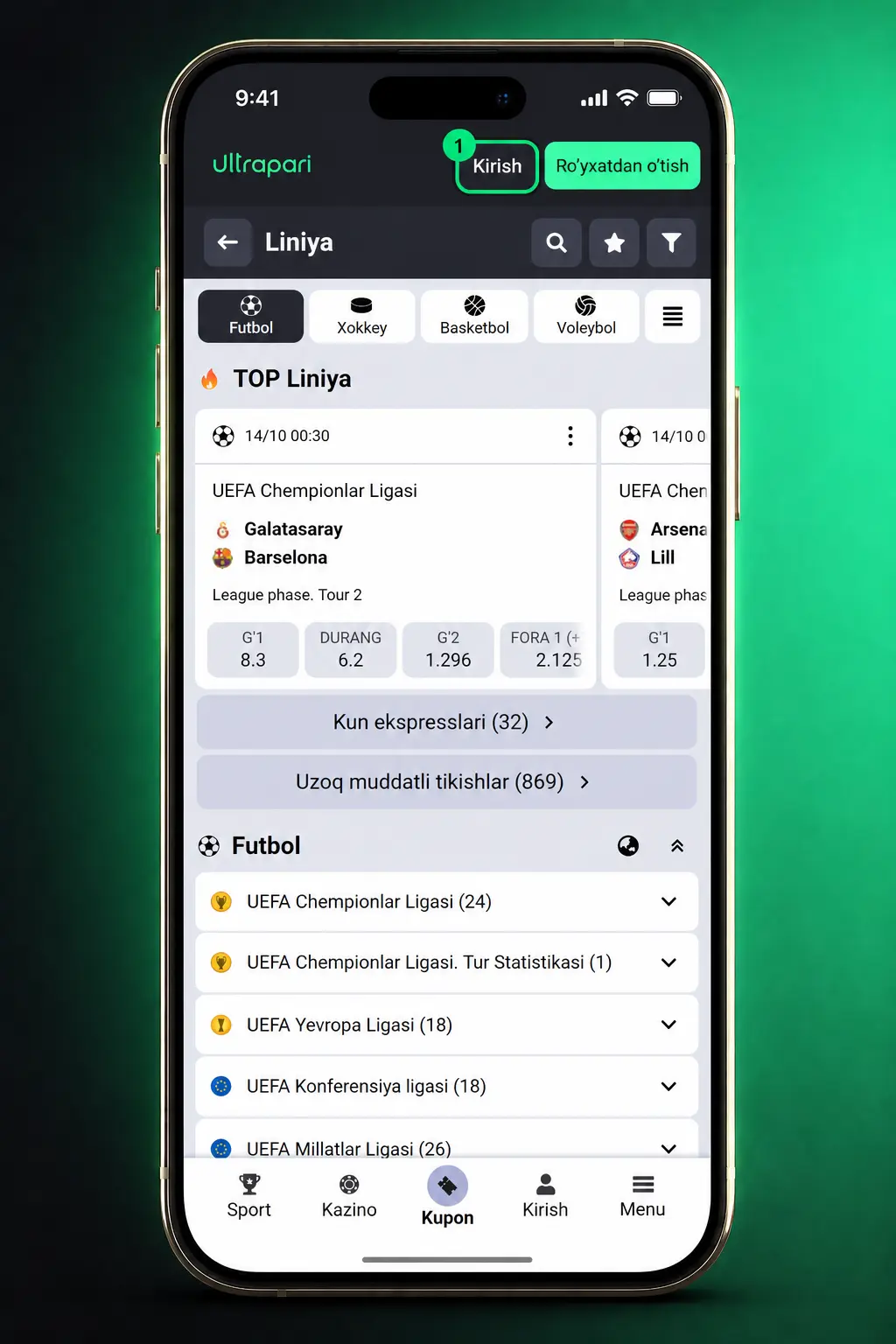
Task: Open Kupon in the bottom navigation
Action: point(447,1197)
